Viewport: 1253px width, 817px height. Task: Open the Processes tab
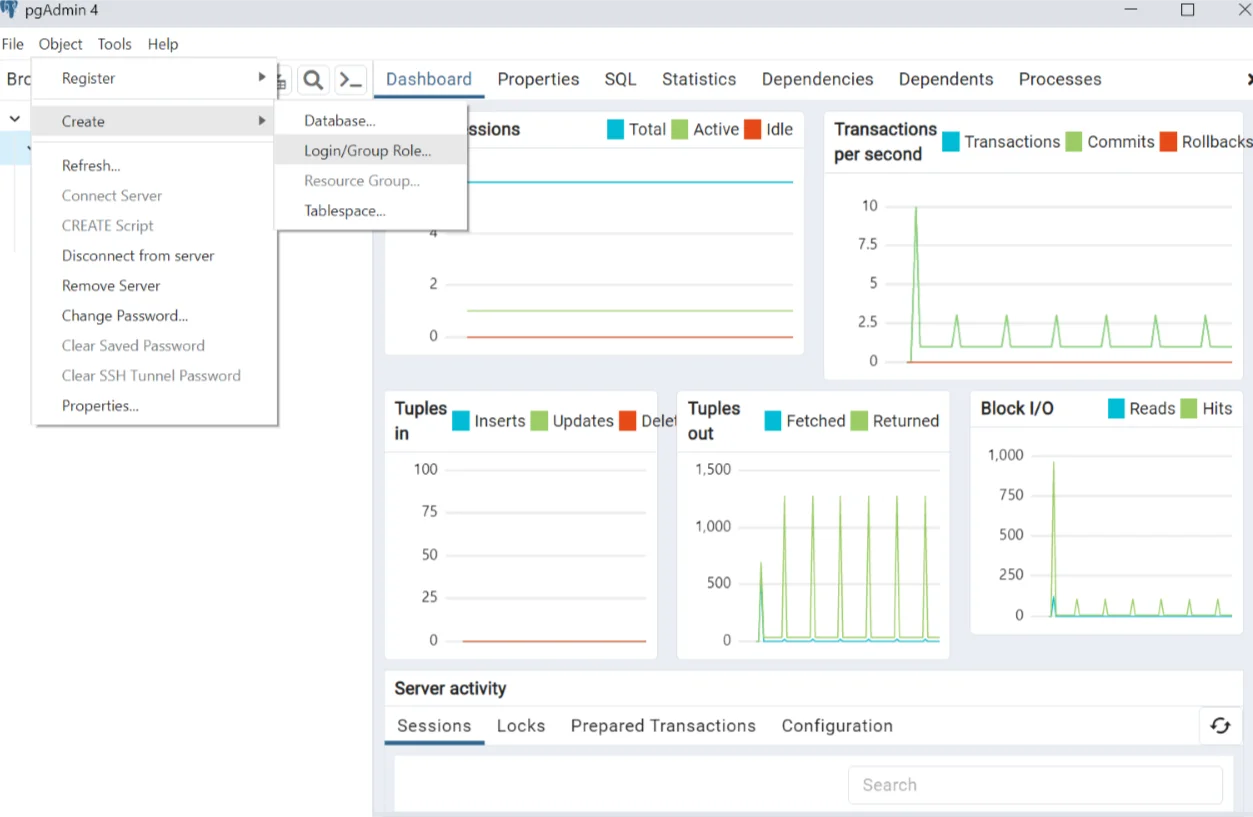pyautogui.click(x=1060, y=79)
